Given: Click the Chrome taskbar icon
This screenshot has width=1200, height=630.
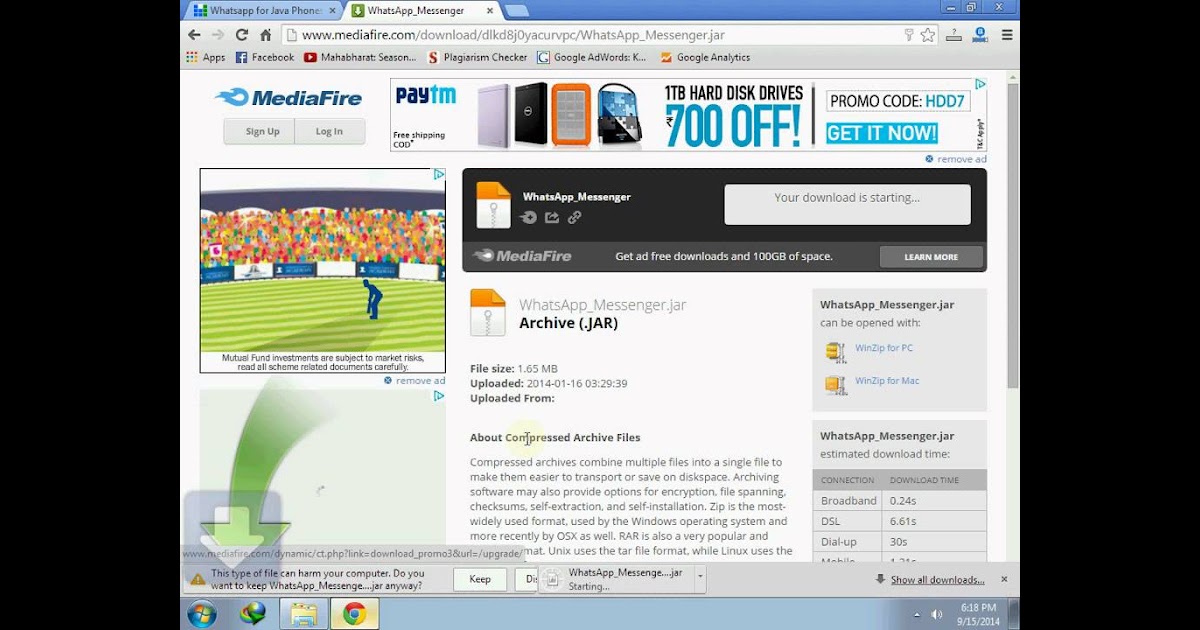Looking at the screenshot, I should click(354, 614).
